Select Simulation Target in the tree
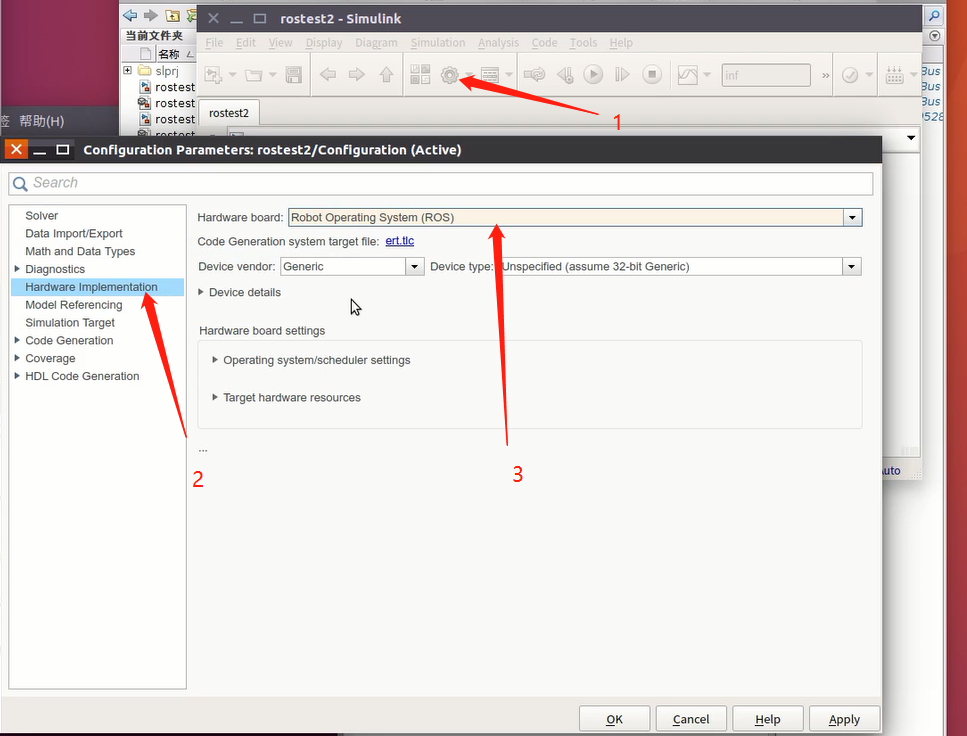This screenshot has width=967, height=736. 70,323
